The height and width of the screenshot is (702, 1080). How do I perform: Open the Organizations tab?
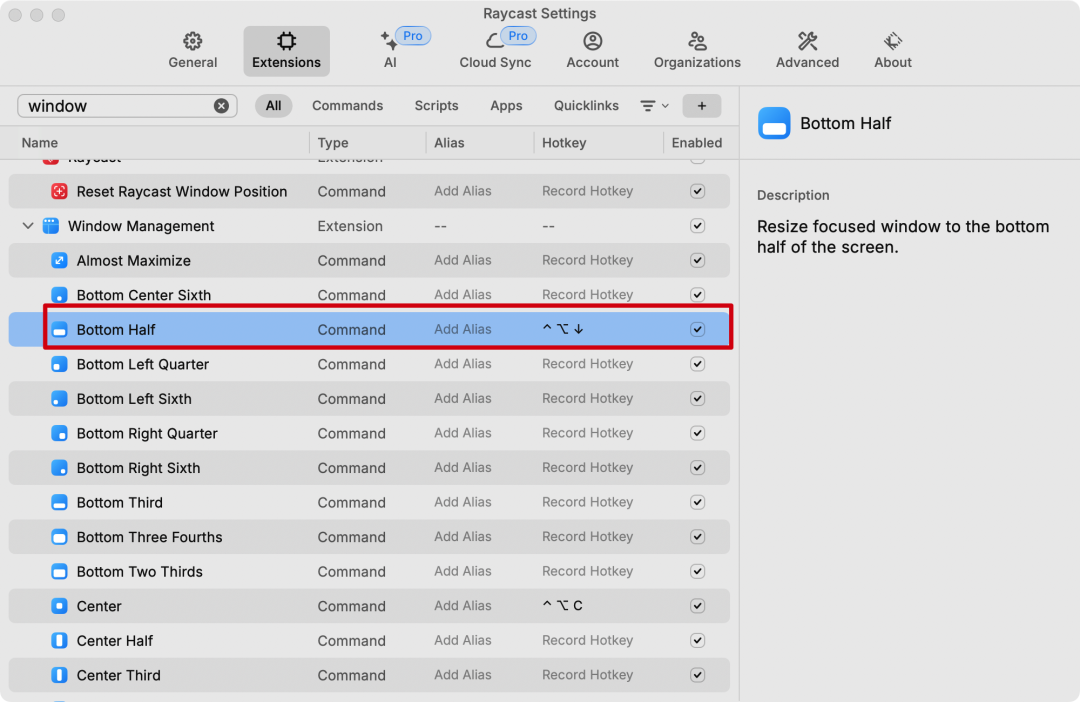697,51
